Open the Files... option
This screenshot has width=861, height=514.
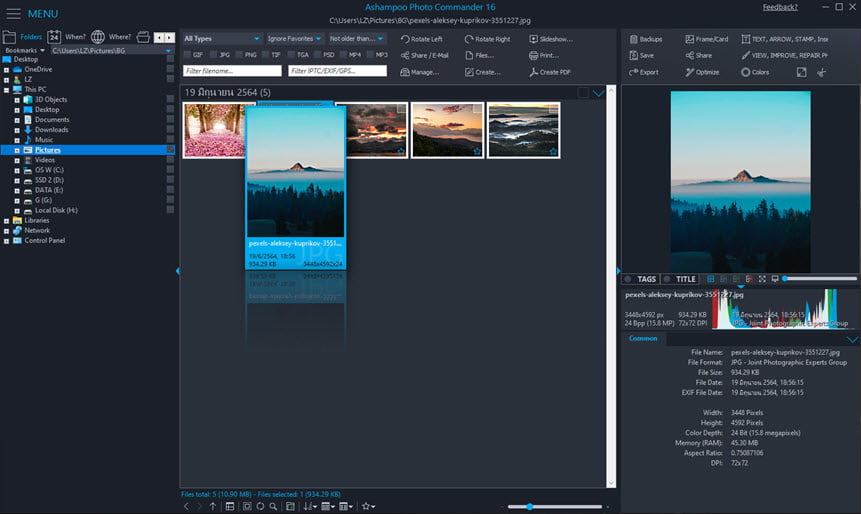tap(479, 55)
